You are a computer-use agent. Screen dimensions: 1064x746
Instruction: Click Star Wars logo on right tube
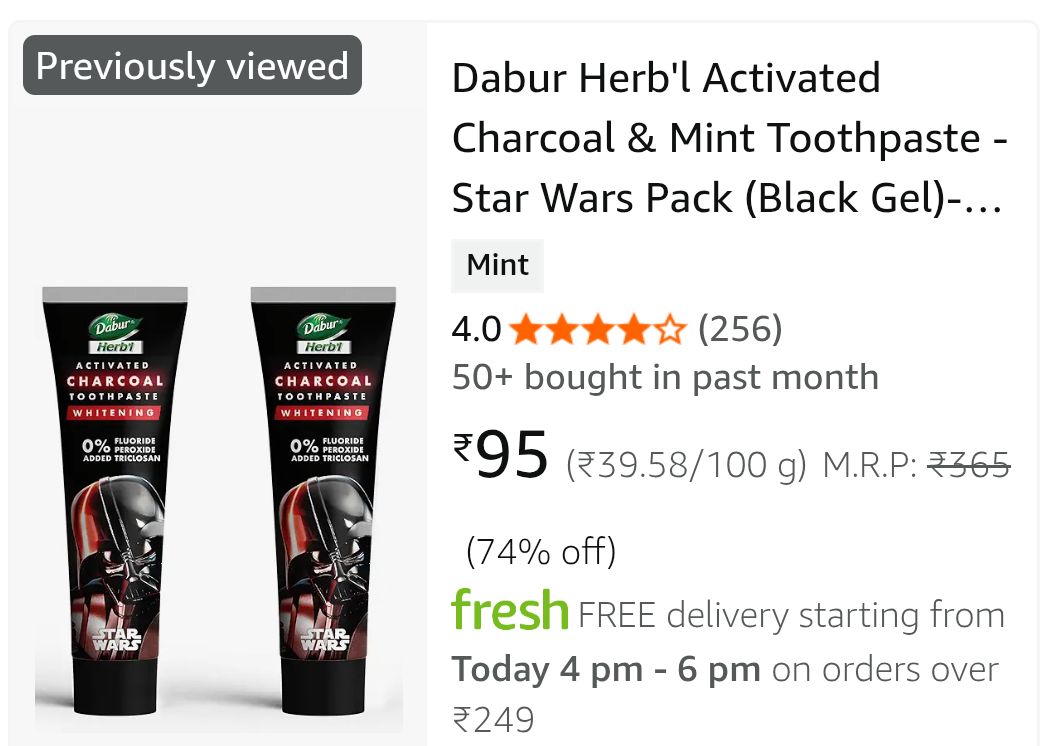[325, 639]
